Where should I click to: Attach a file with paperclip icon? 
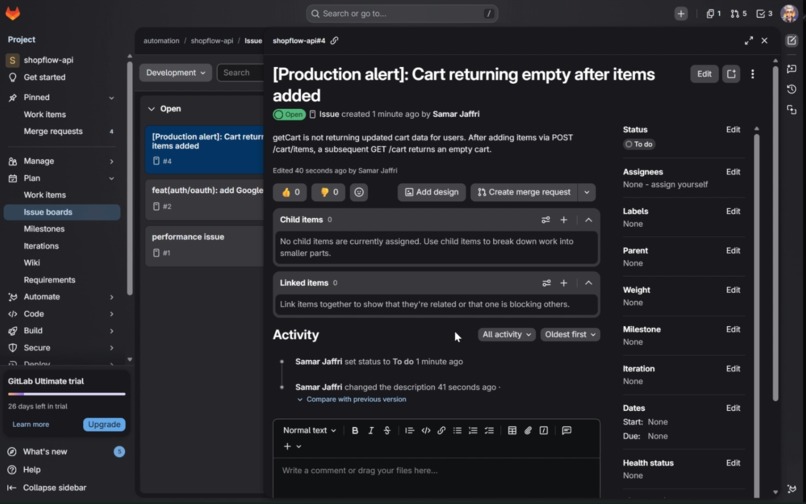[x=528, y=430]
